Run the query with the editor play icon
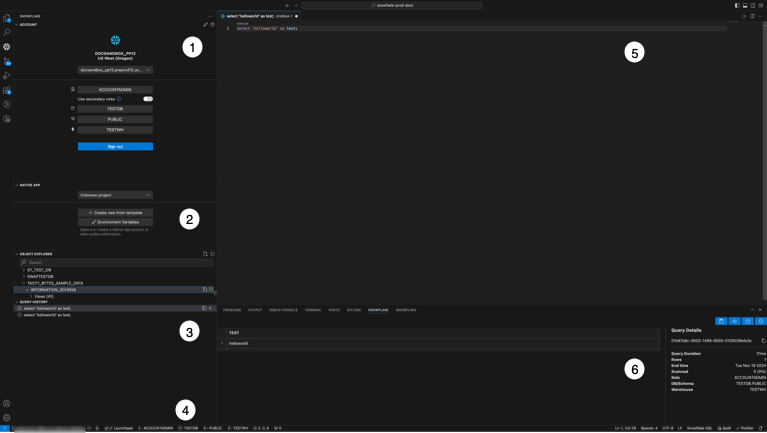Viewport: 767px width, 433px height. click(x=744, y=16)
